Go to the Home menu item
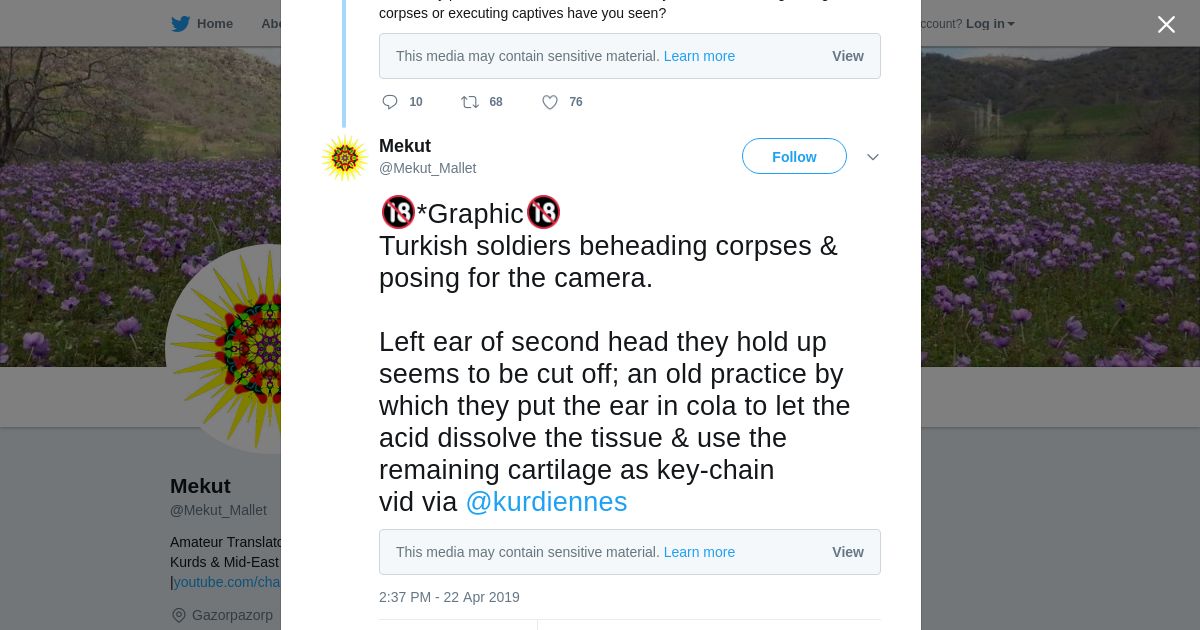This screenshot has height=630, width=1200. 214,24
